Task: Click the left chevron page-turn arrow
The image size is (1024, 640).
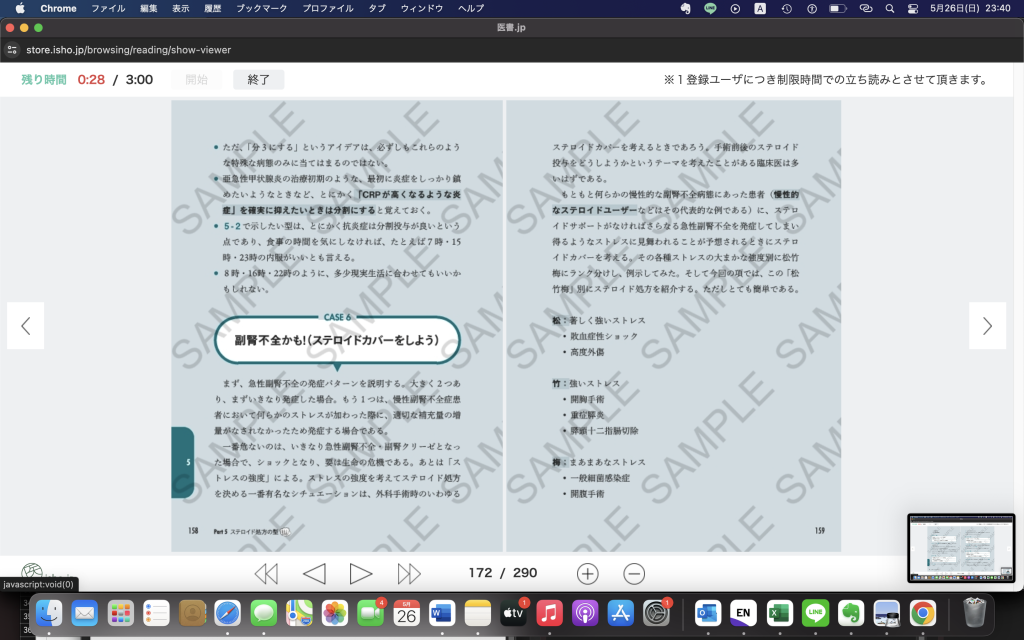Action: pos(26,326)
